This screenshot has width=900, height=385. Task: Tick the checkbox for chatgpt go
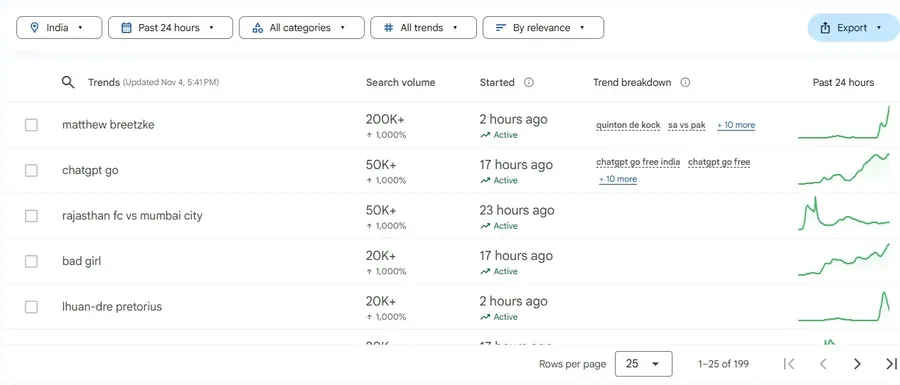(31, 170)
